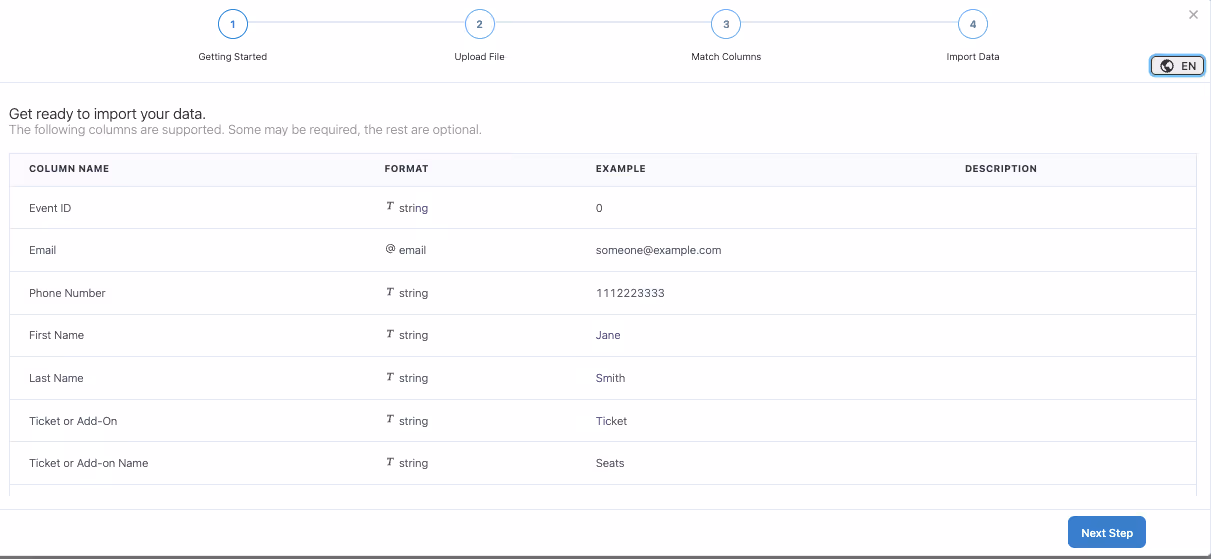The image size is (1211, 559).
Task: Click the example value someone@example.com
Action: (658, 250)
